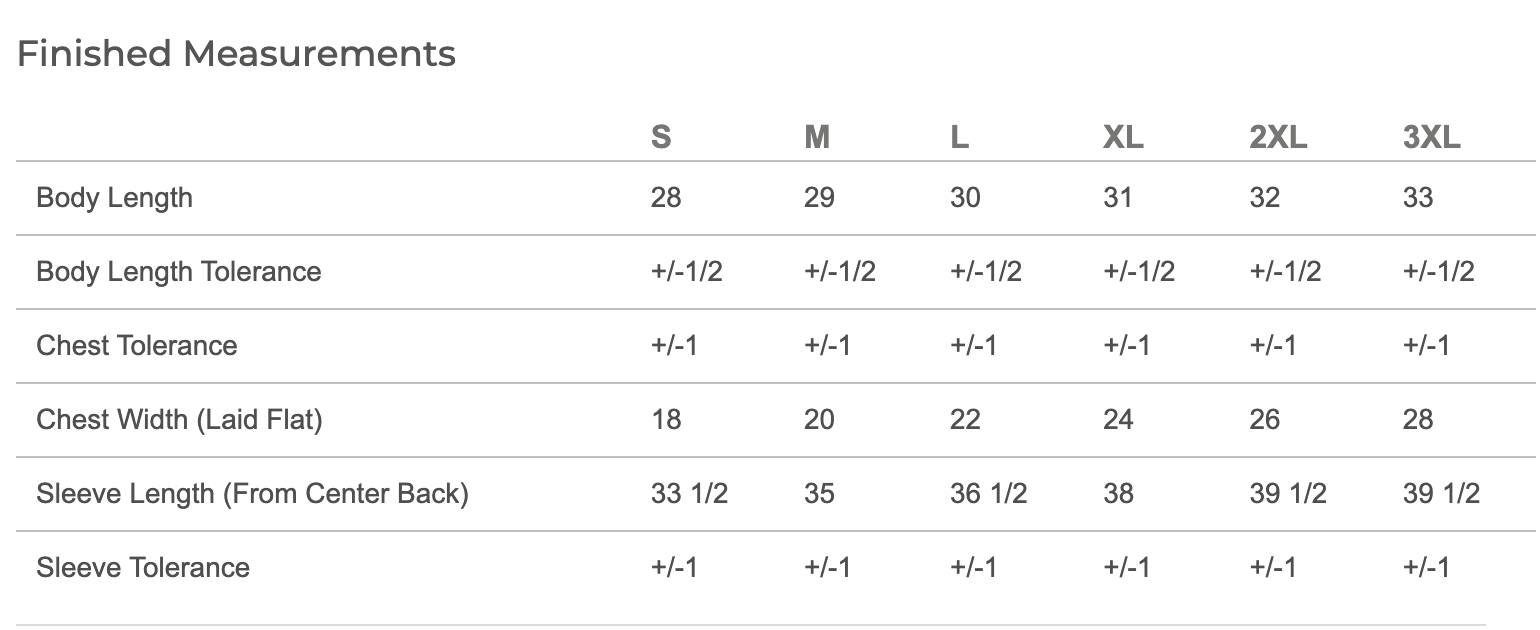
Task: Select the 2XL size column header
Action: 1278,137
